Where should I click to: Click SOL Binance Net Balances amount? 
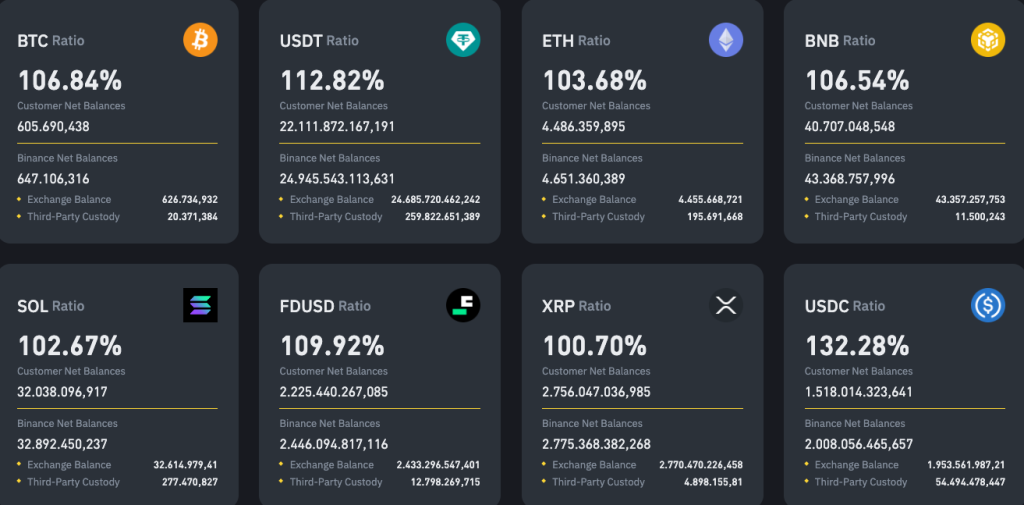click(x=62, y=444)
